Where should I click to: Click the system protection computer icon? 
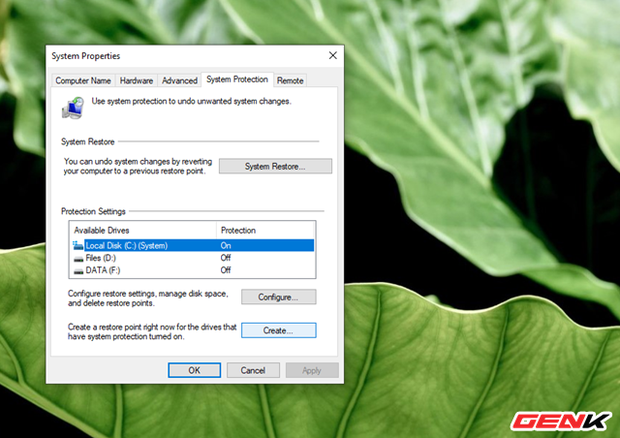point(71,107)
